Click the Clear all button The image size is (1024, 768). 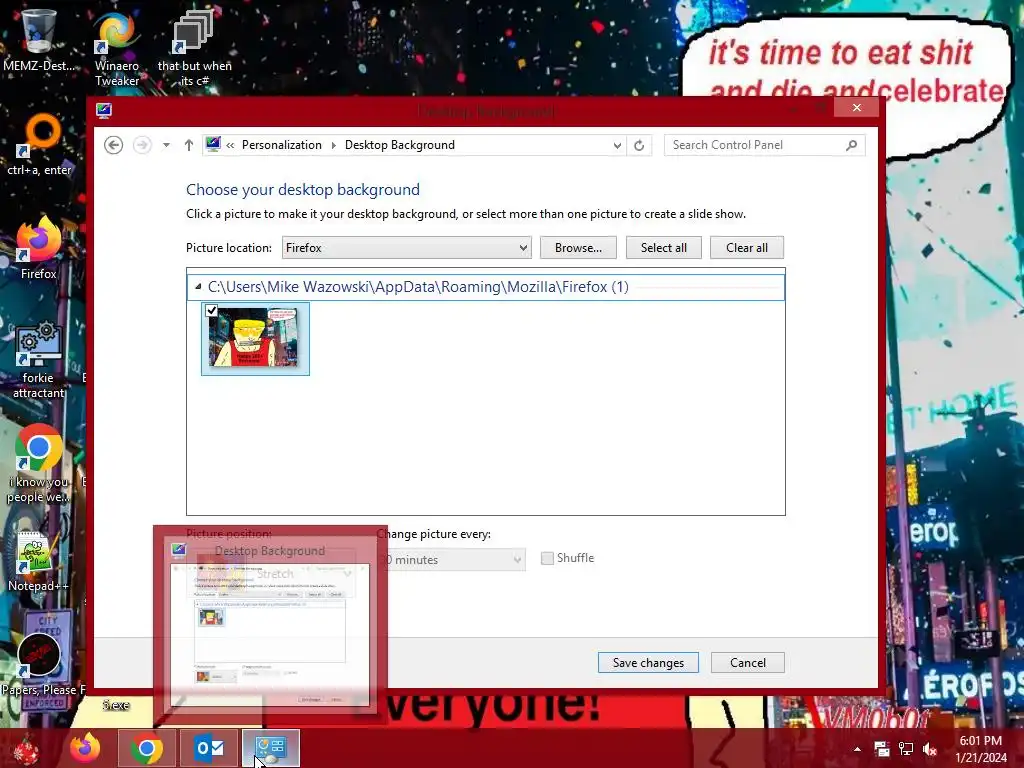(747, 248)
